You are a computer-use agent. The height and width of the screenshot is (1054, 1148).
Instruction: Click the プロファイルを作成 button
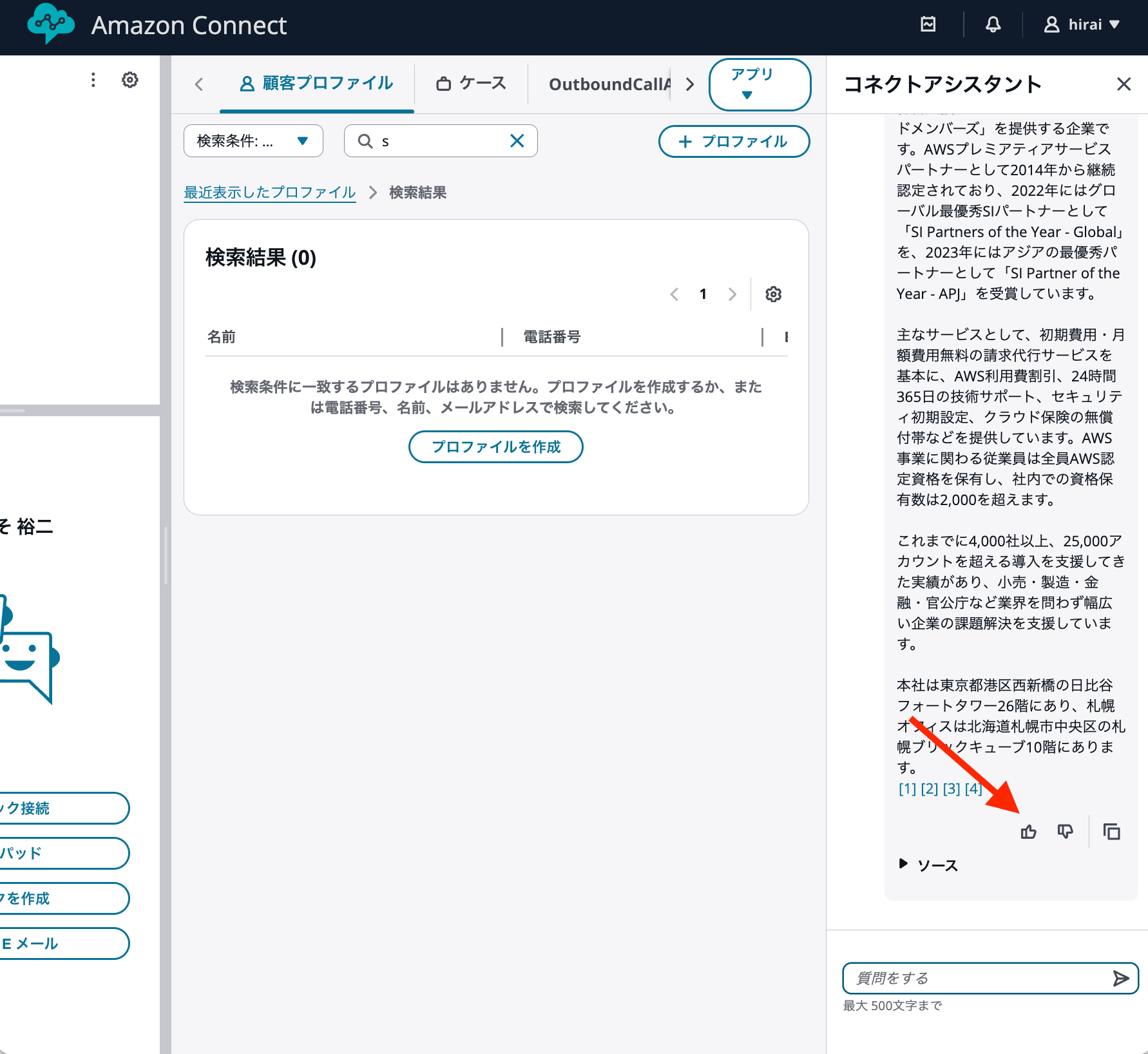[496, 446]
